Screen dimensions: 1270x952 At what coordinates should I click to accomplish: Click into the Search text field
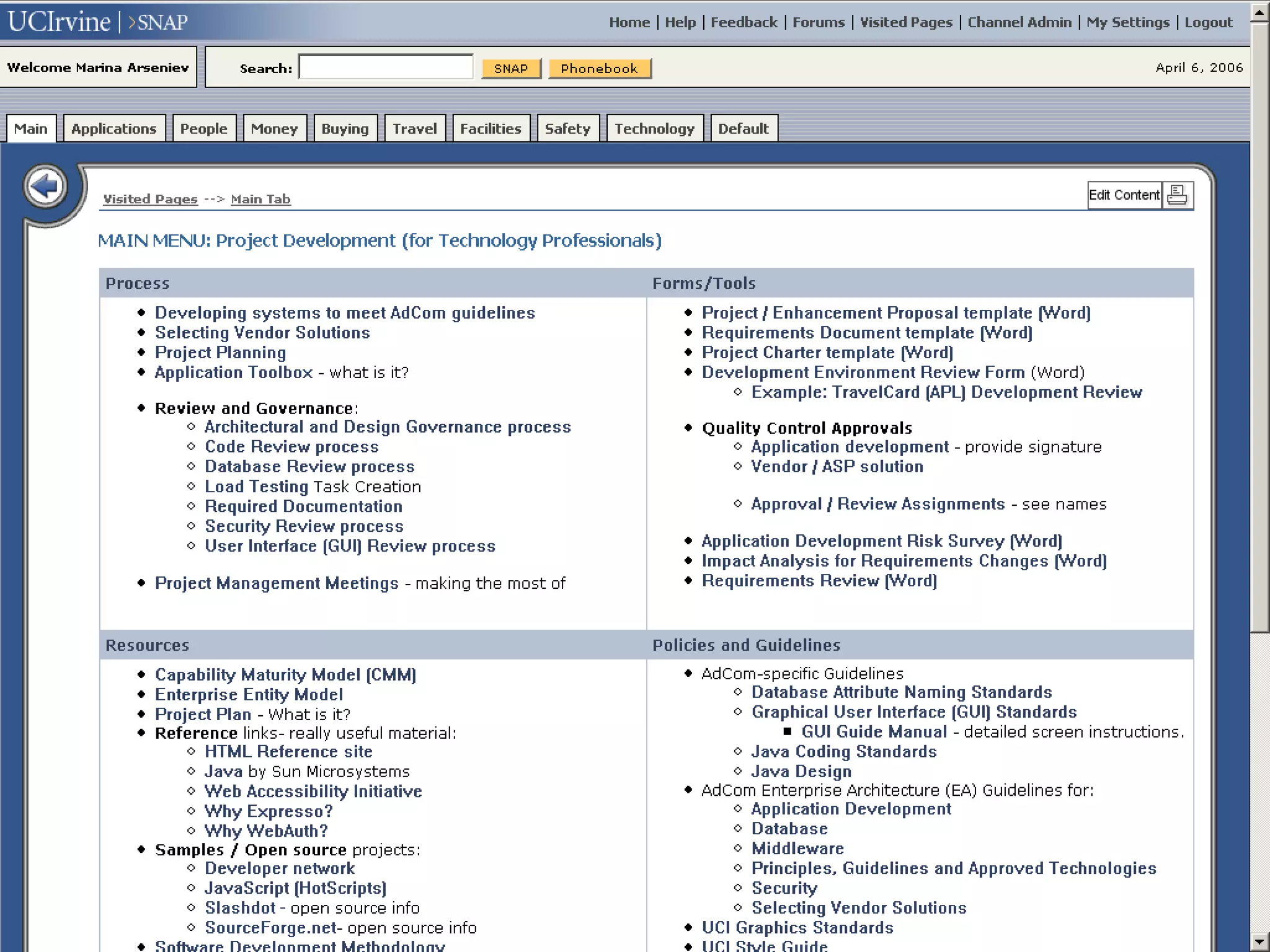click(x=386, y=67)
